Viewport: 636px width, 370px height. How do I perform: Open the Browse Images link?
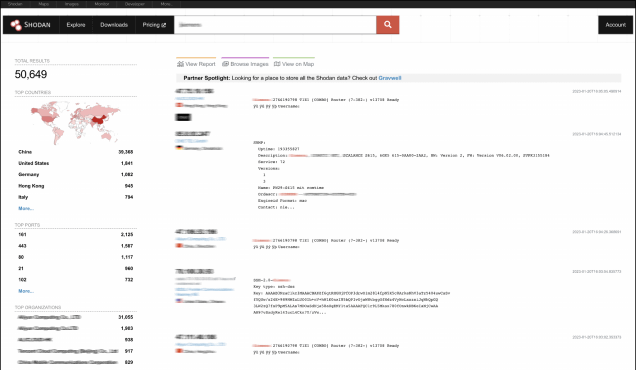click(245, 64)
